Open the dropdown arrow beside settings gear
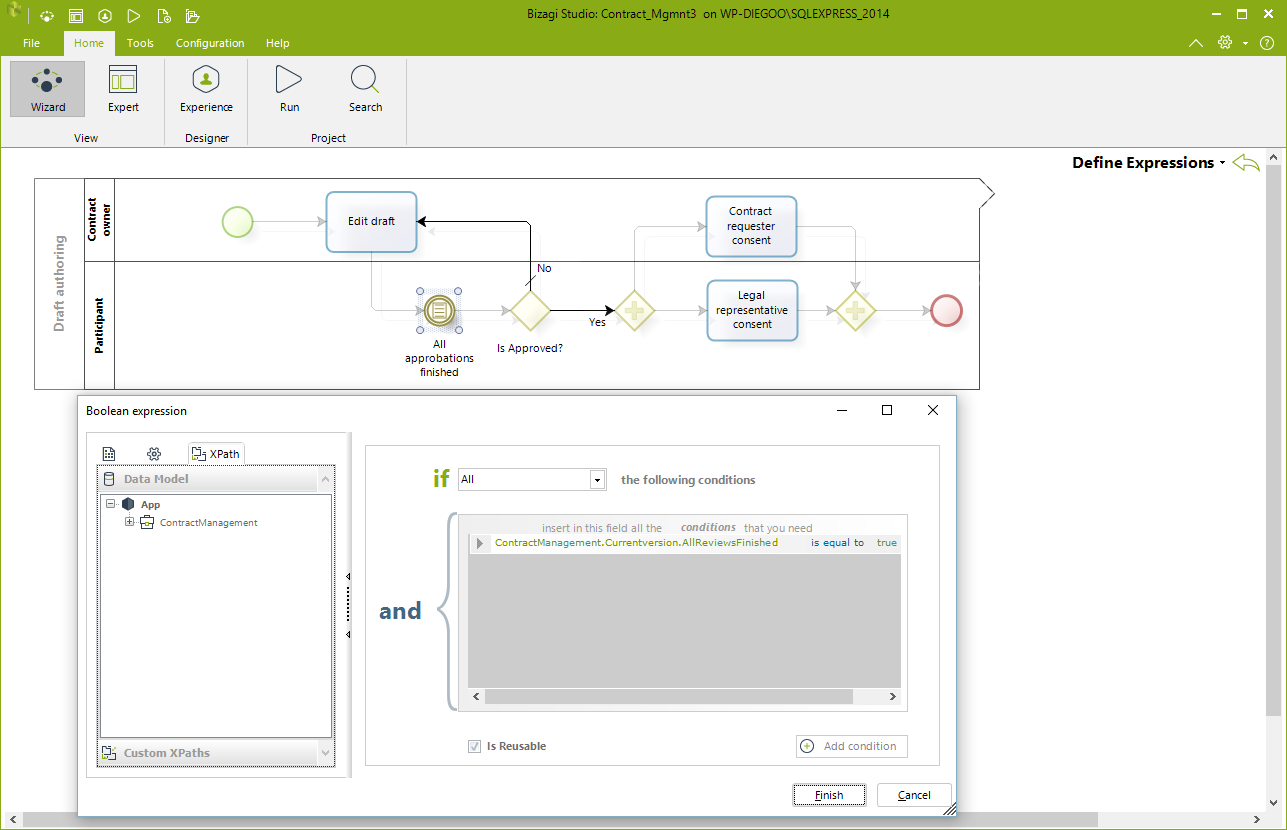 click(x=1245, y=43)
